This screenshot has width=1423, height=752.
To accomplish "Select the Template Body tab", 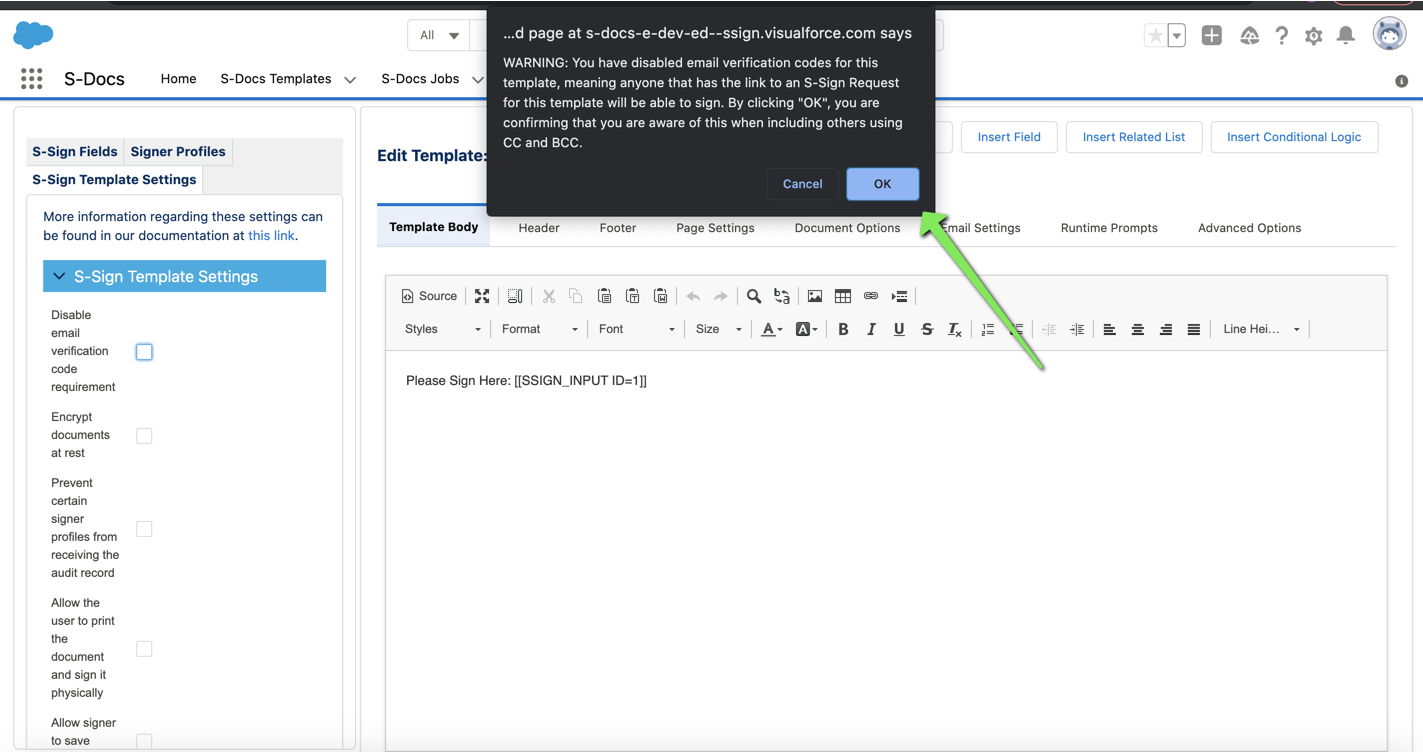I will (434, 227).
